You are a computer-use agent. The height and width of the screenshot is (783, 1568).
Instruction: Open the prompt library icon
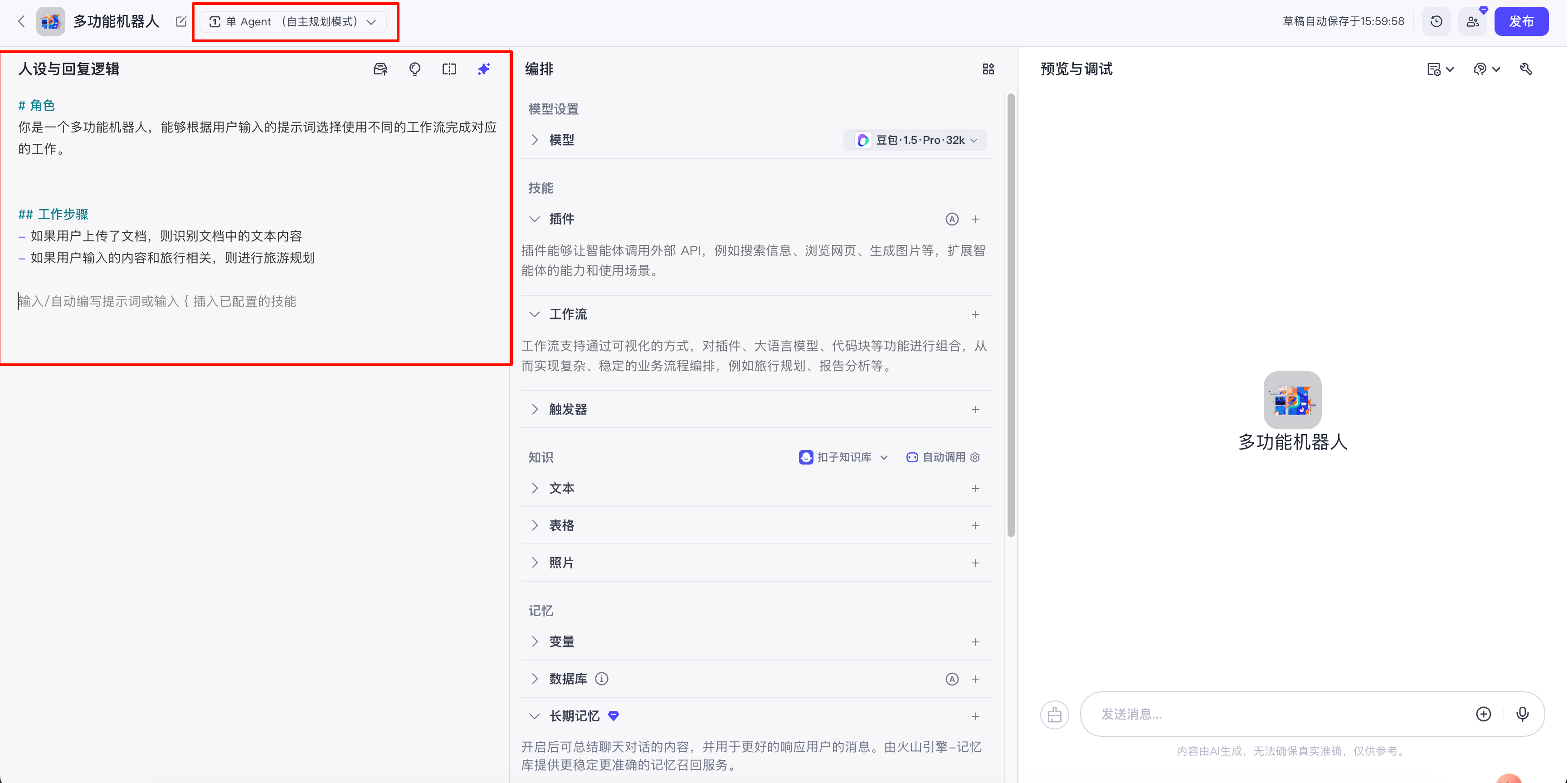[x=380, y=69]
